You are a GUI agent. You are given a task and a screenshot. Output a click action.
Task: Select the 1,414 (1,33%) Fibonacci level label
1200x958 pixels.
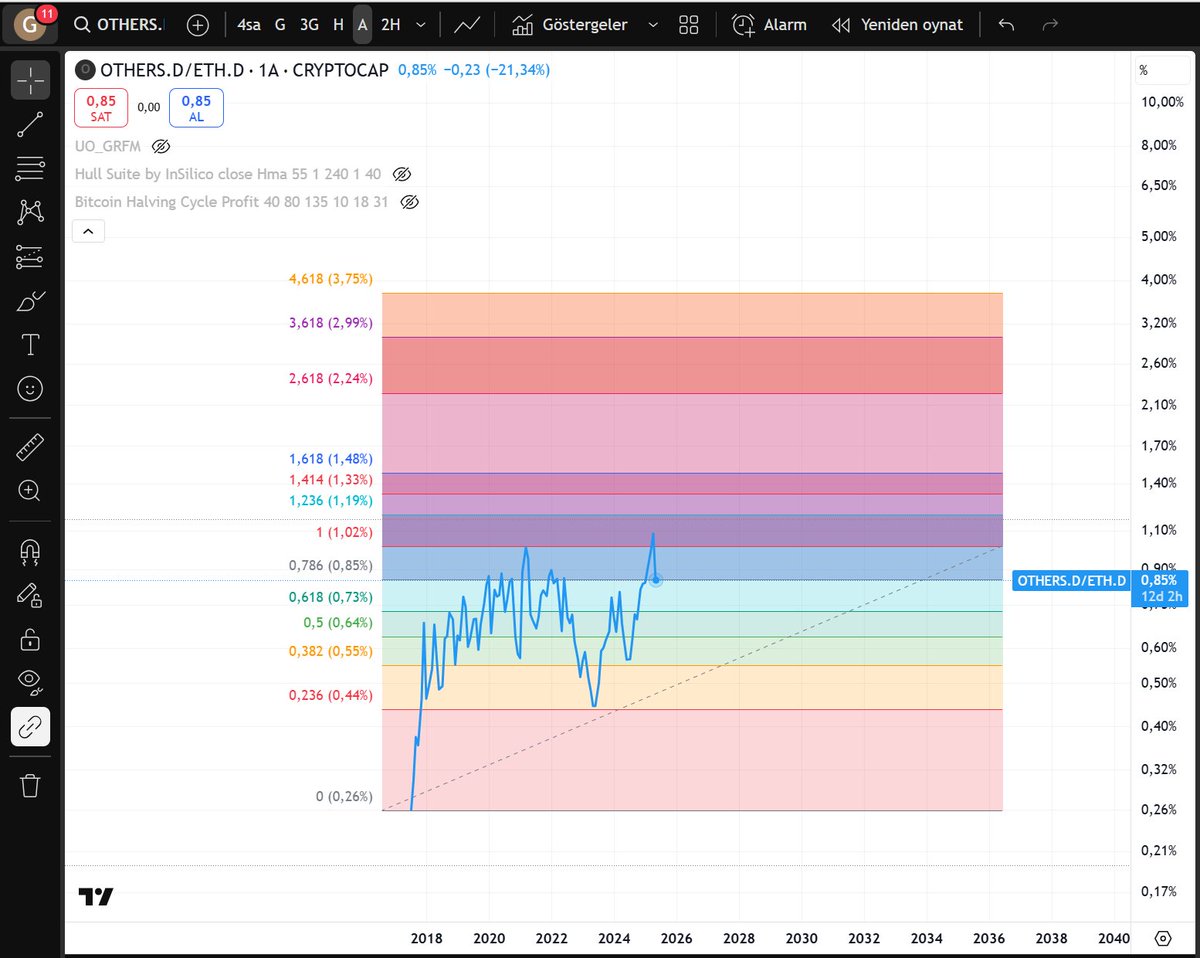(331, 481)
